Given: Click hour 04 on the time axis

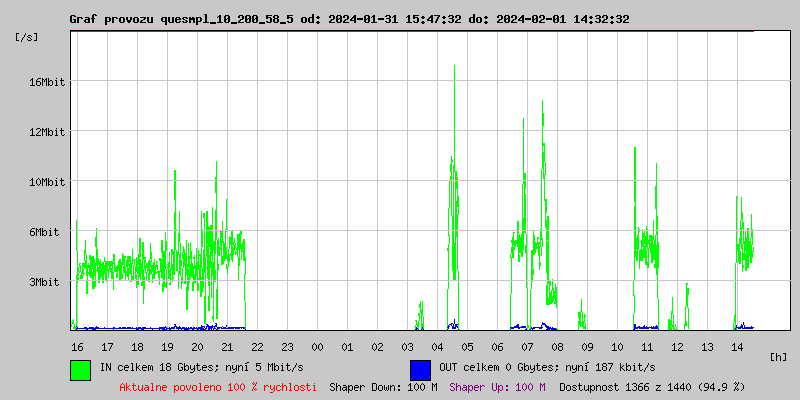Looking at the screenshot, I should click(437, 346).
